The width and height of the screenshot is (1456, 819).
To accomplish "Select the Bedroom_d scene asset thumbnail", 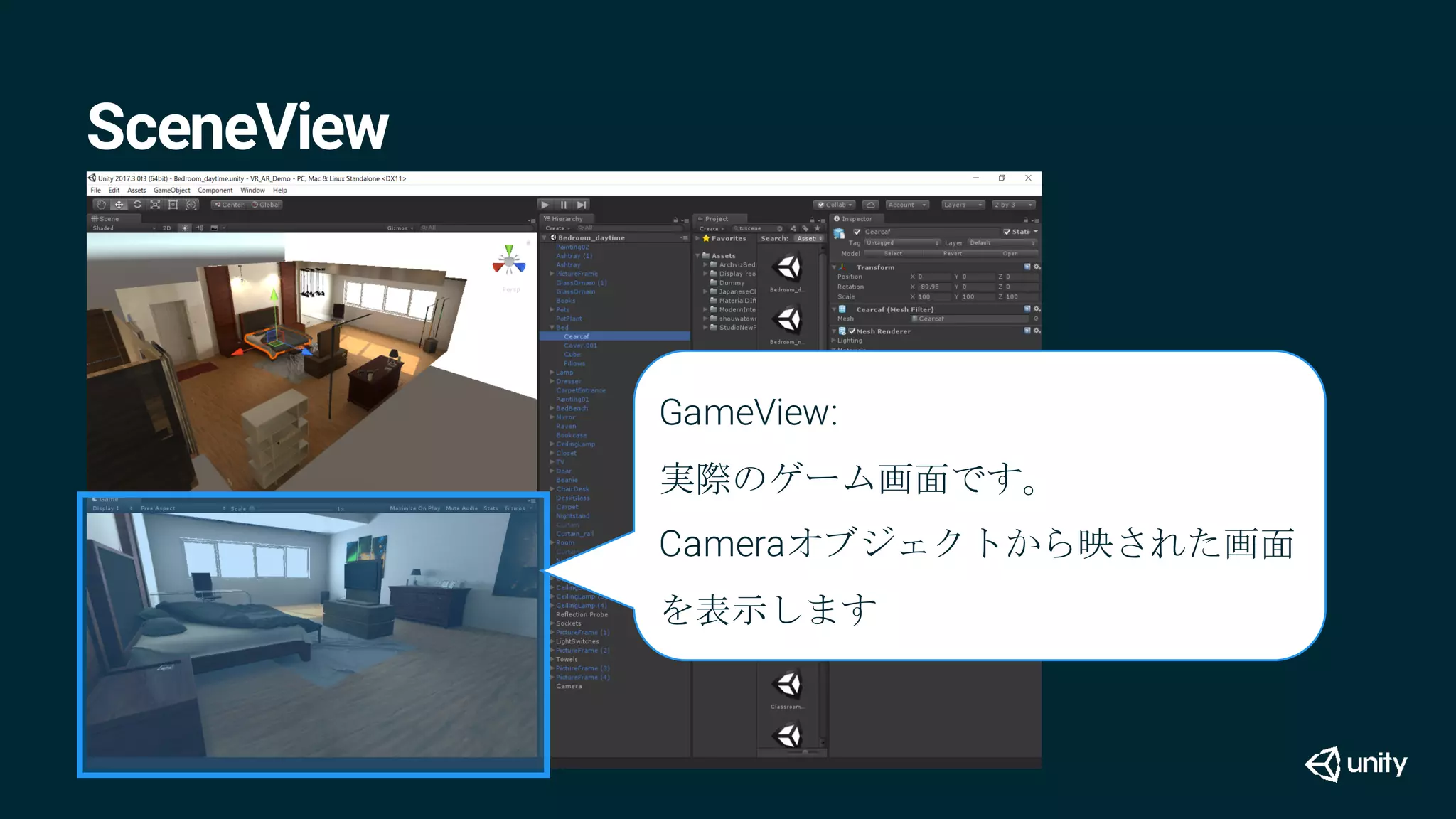I will [787, 268].
